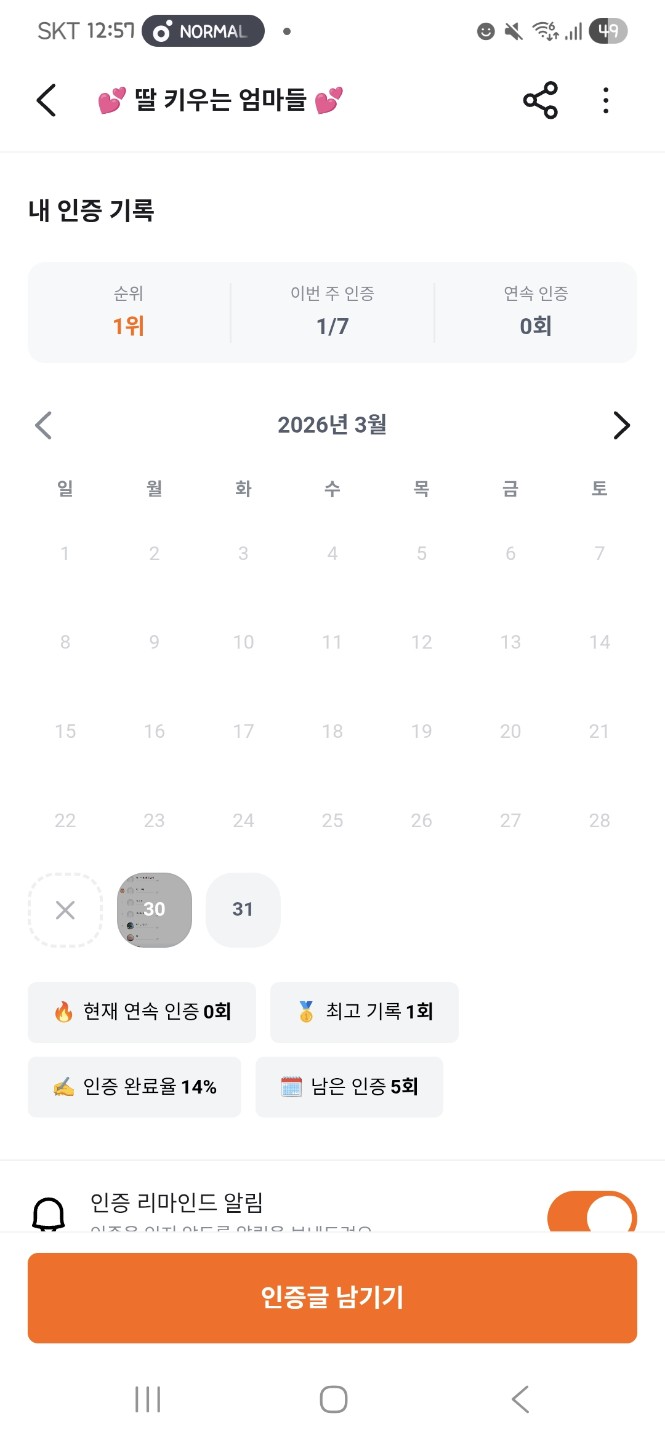Tap the 순위 1위 stat
This screenshot has width=665, height=1440.
click(129, 311)
